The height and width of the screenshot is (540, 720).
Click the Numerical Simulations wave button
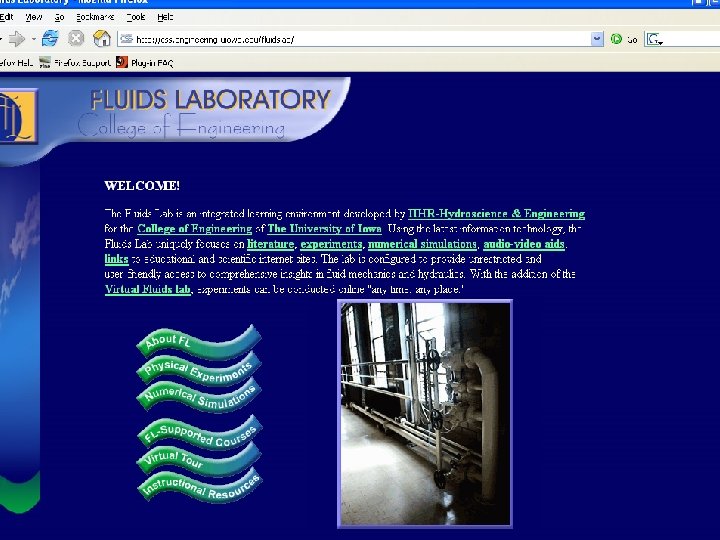click(x=198, y=396)
